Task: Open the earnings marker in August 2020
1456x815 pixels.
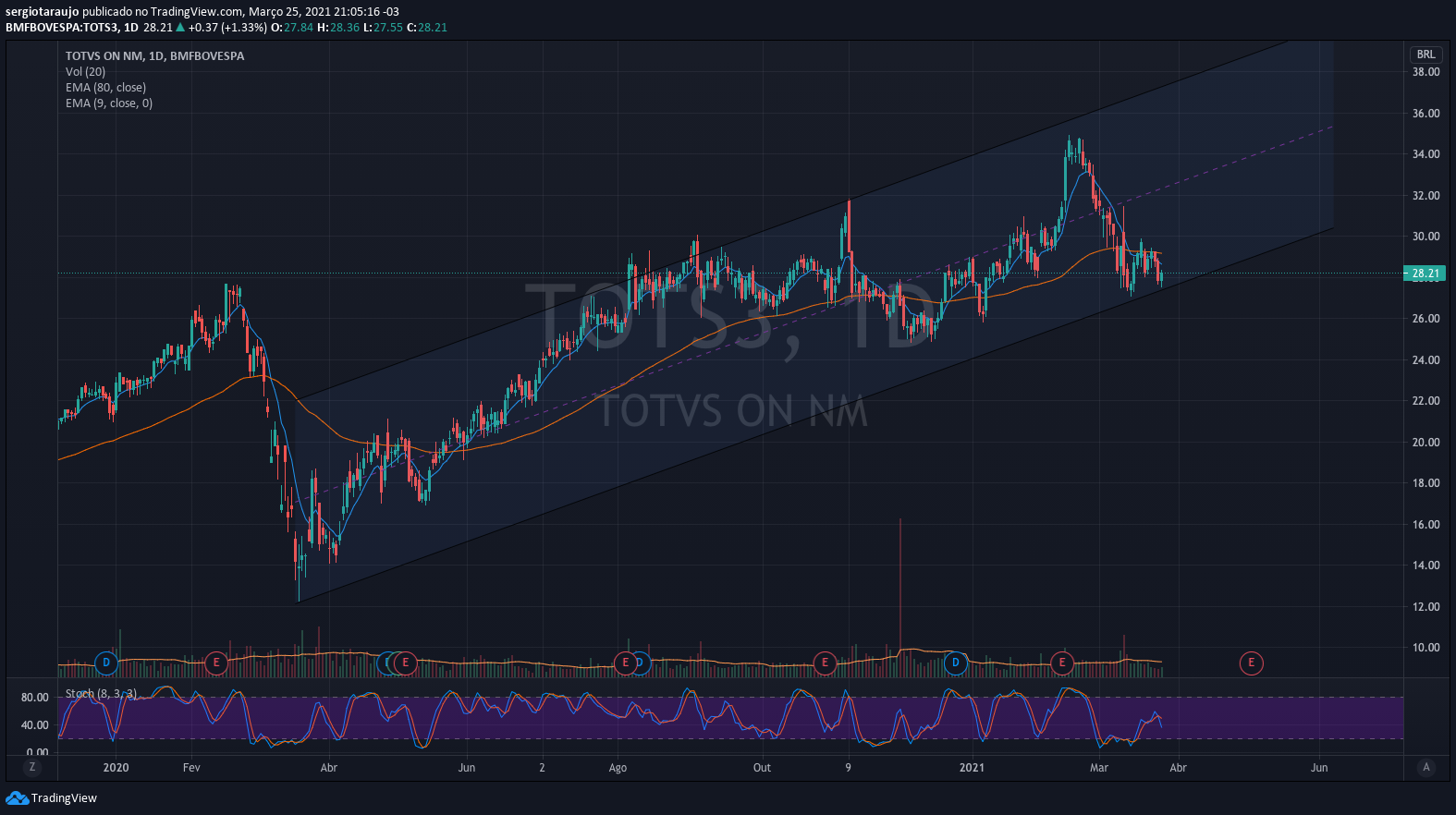Action: 625,663
